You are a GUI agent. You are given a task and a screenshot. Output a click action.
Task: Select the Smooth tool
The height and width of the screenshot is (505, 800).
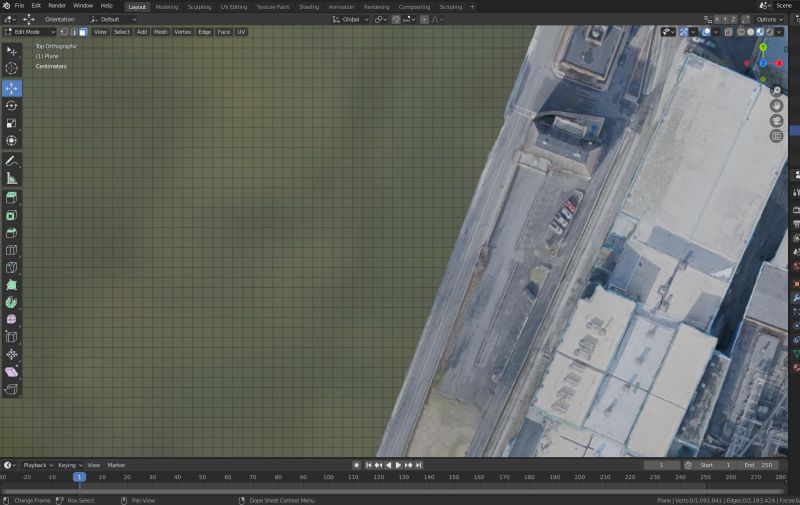[11, 319]
